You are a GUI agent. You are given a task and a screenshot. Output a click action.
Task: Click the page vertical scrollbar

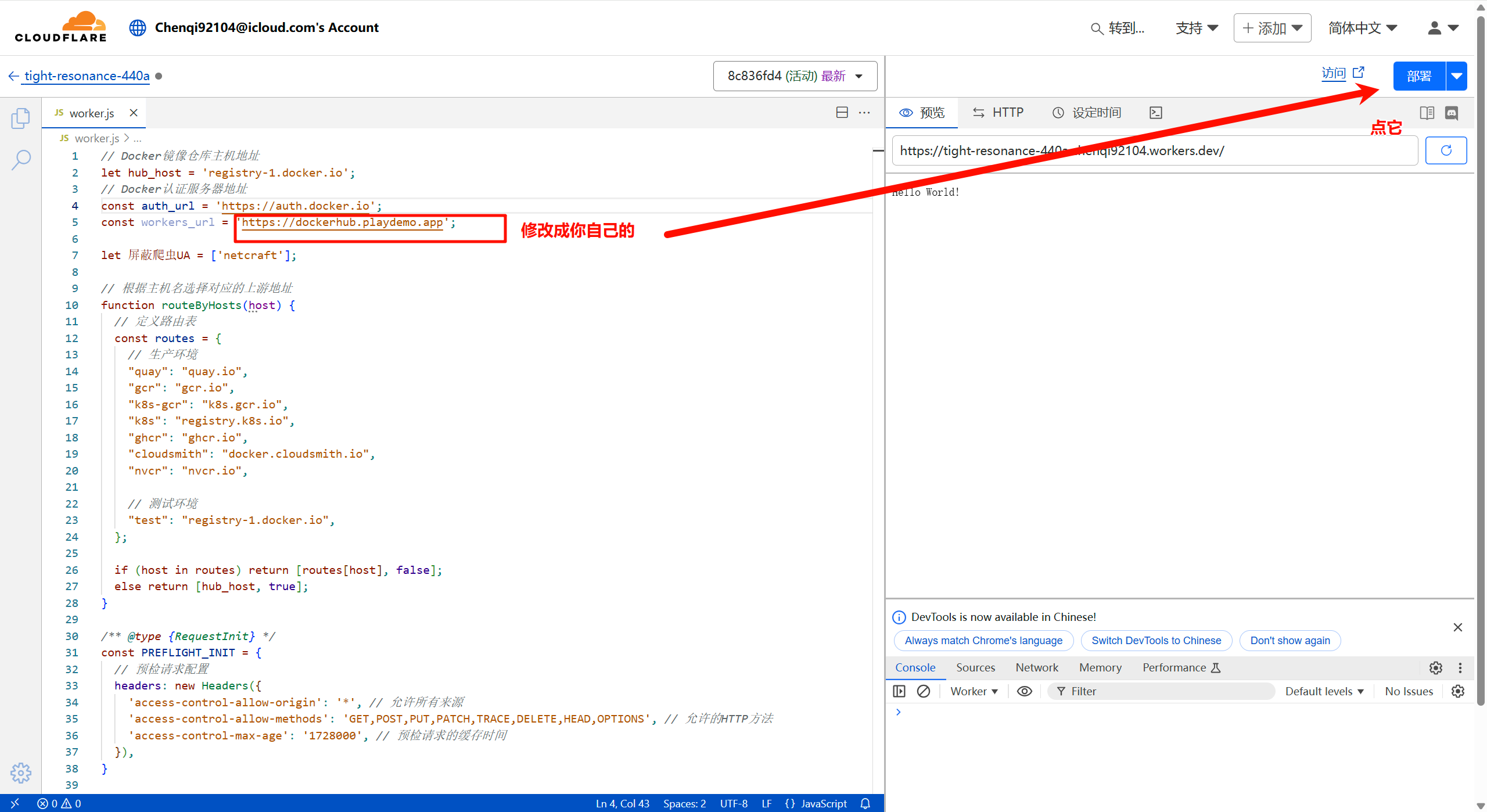(x=1481, y=360)
